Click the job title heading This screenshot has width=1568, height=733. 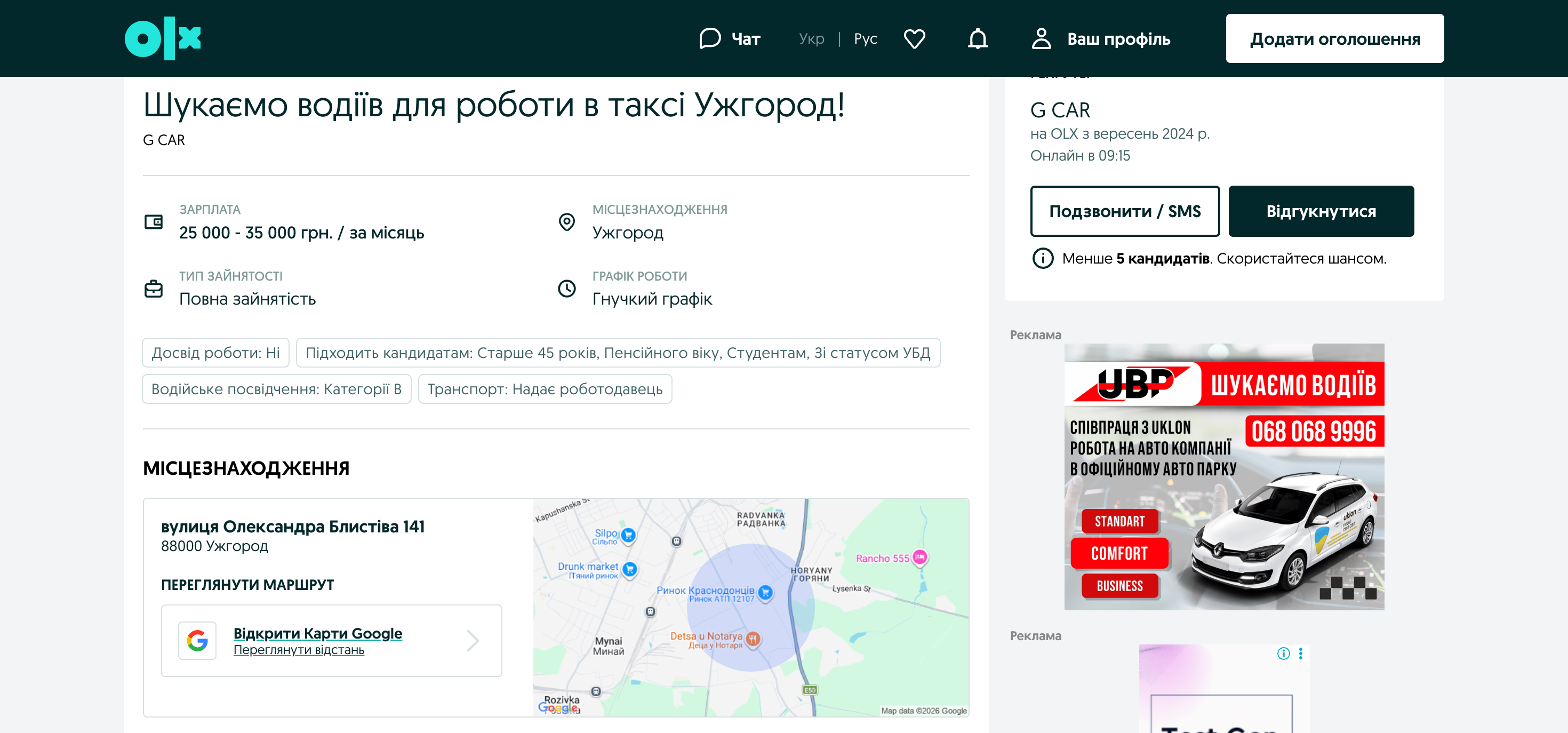[x=494, y=105]
